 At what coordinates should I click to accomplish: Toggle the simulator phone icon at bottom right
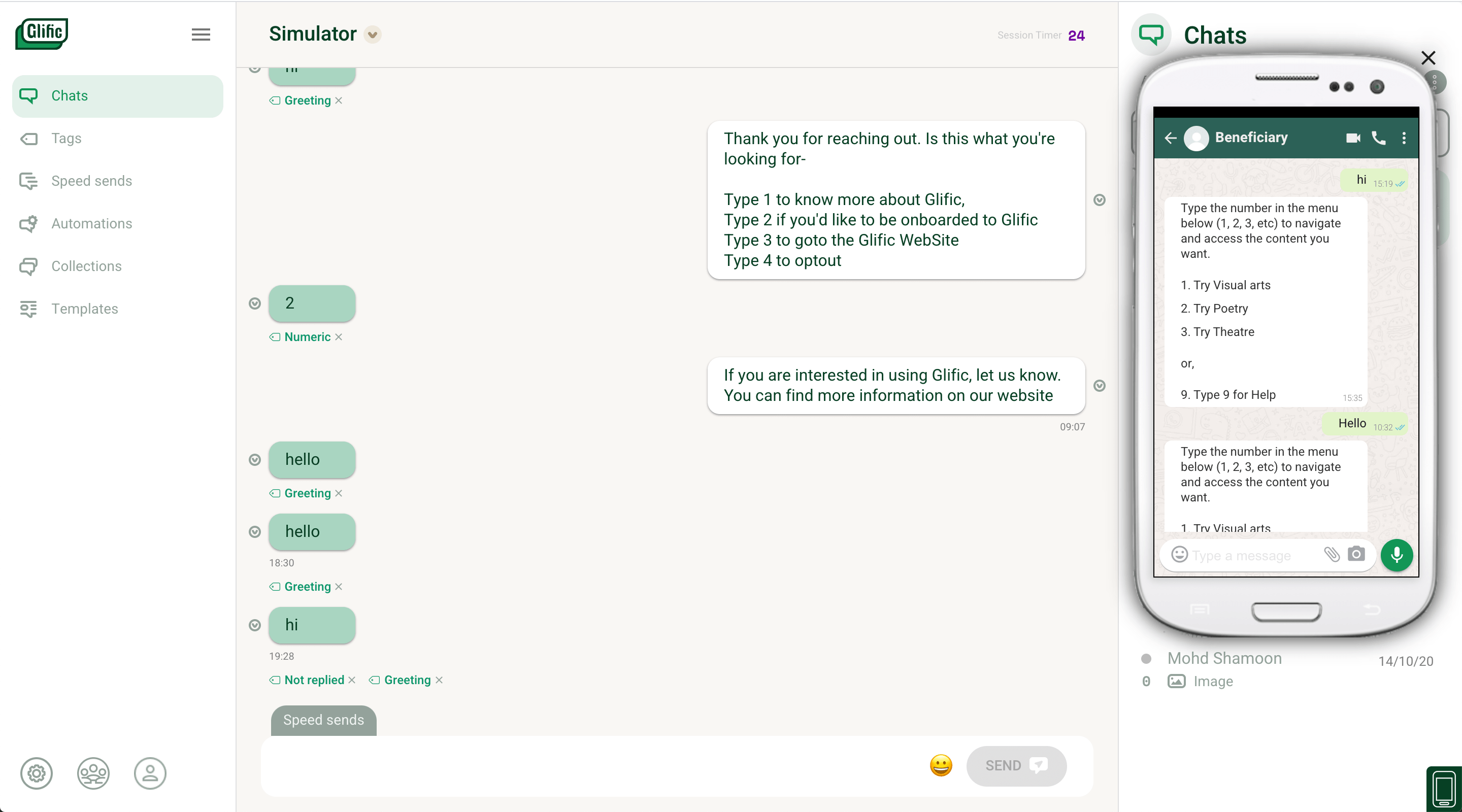pyautogui.click(x=1444, y=789)
